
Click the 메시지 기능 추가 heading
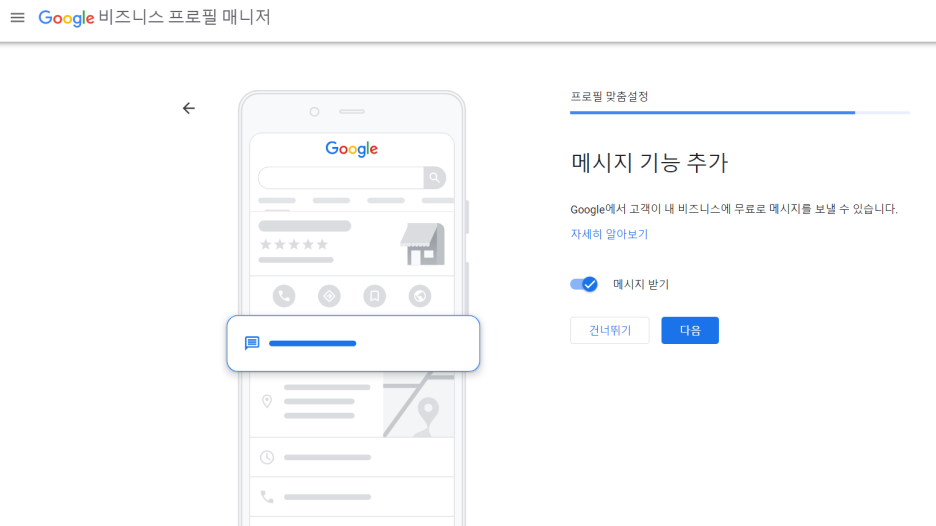[x=649, y=162]
